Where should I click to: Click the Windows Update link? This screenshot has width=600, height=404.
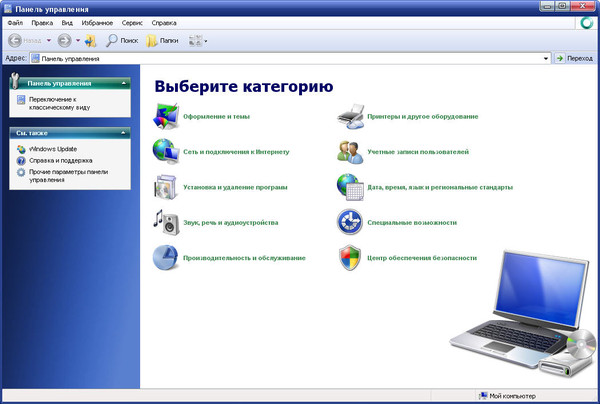click(x=53, y=149)
